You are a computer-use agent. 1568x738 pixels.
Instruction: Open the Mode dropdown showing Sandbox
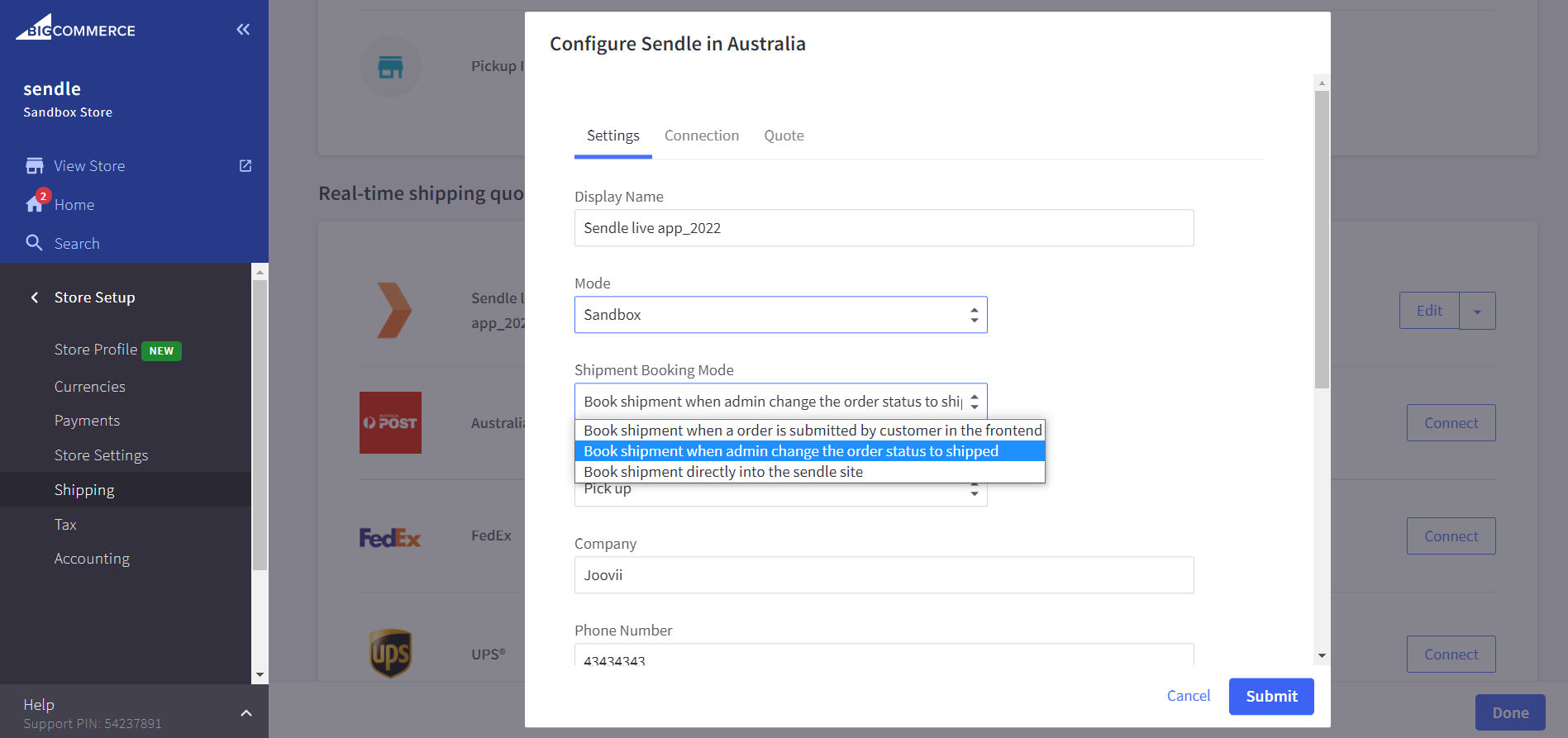tap(780, 315)
